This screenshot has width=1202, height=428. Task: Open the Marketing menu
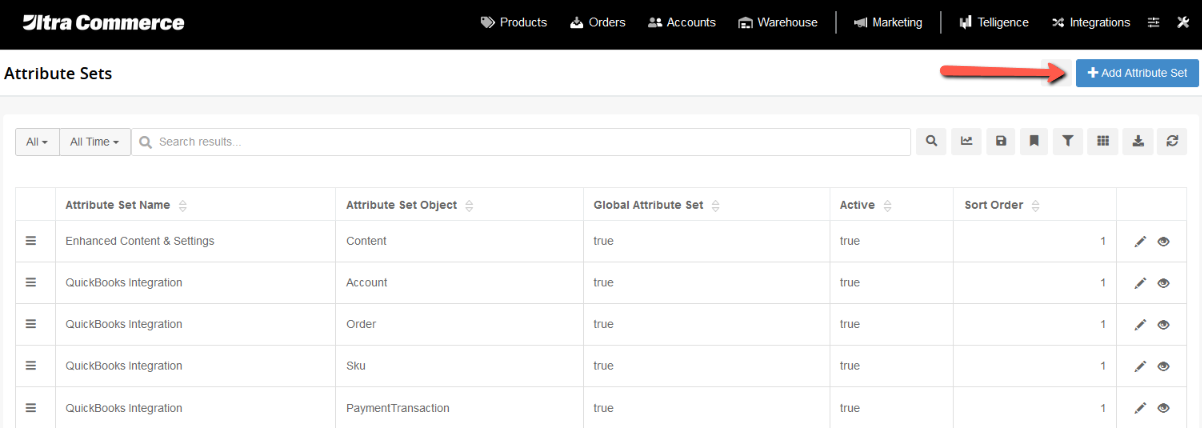point(888,22)
